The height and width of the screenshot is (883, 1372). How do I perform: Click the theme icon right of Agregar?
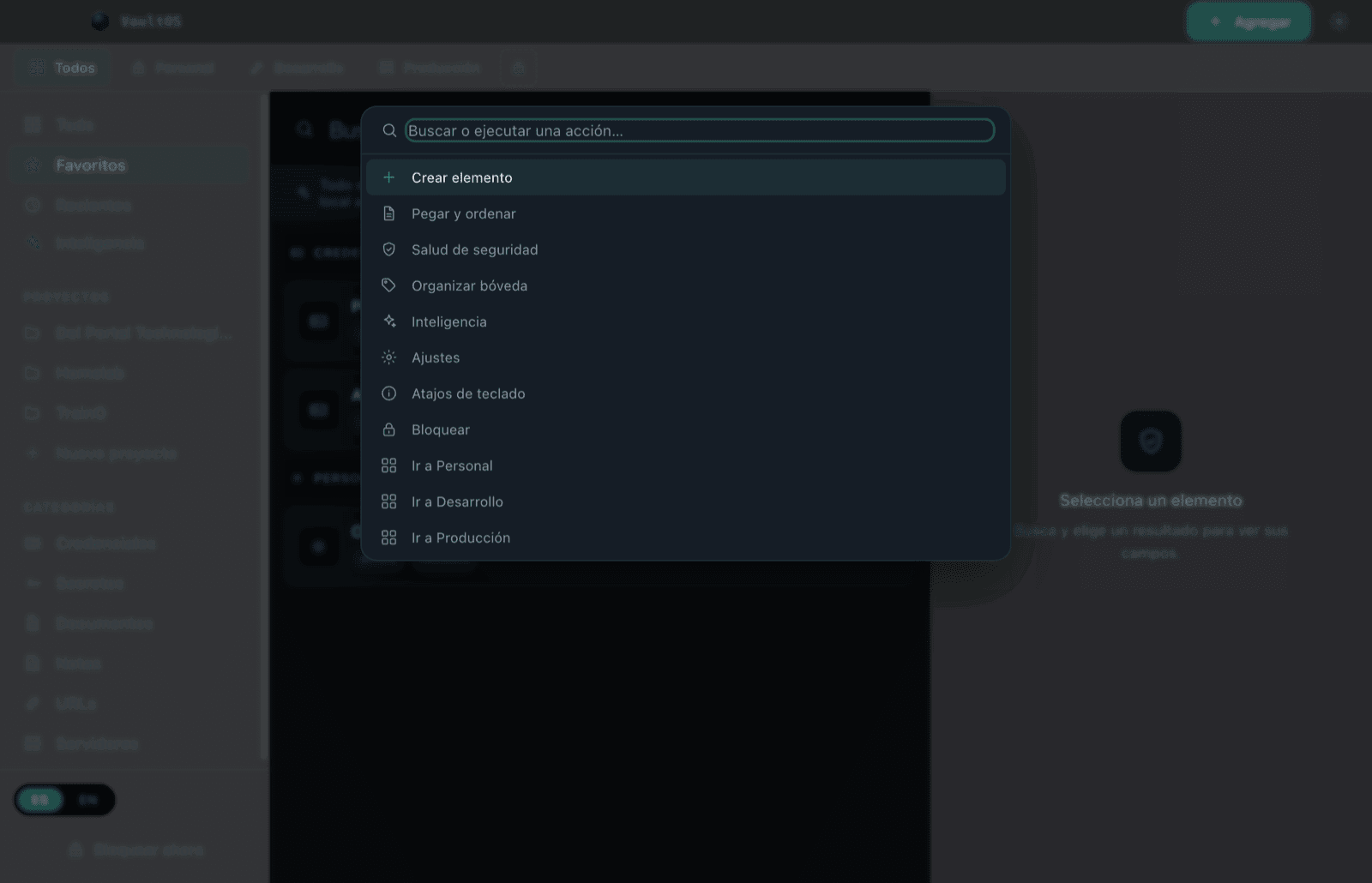pyautogui.click(x=1339, y=21)
